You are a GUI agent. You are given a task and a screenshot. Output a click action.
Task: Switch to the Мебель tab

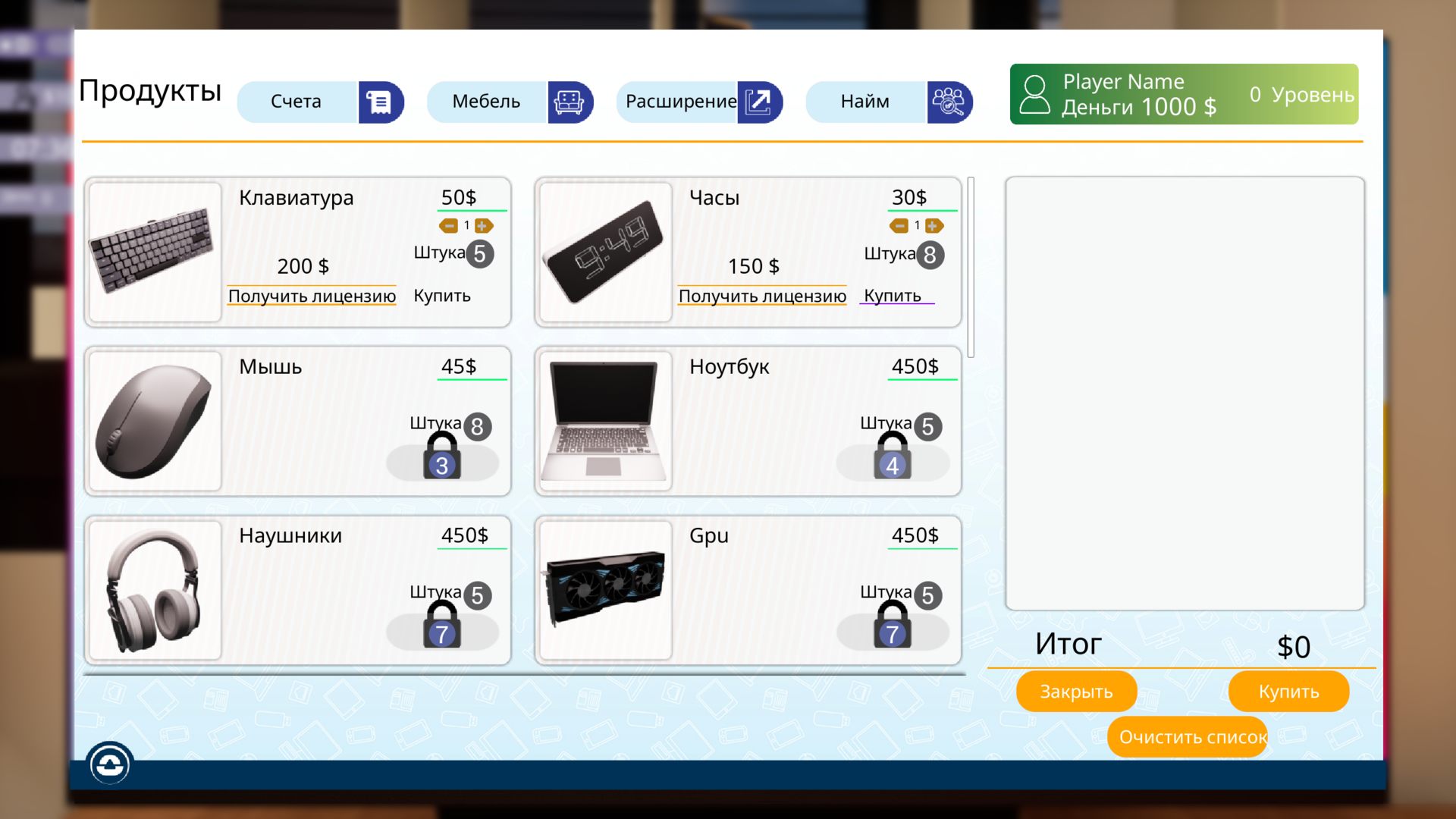(486, 102)
